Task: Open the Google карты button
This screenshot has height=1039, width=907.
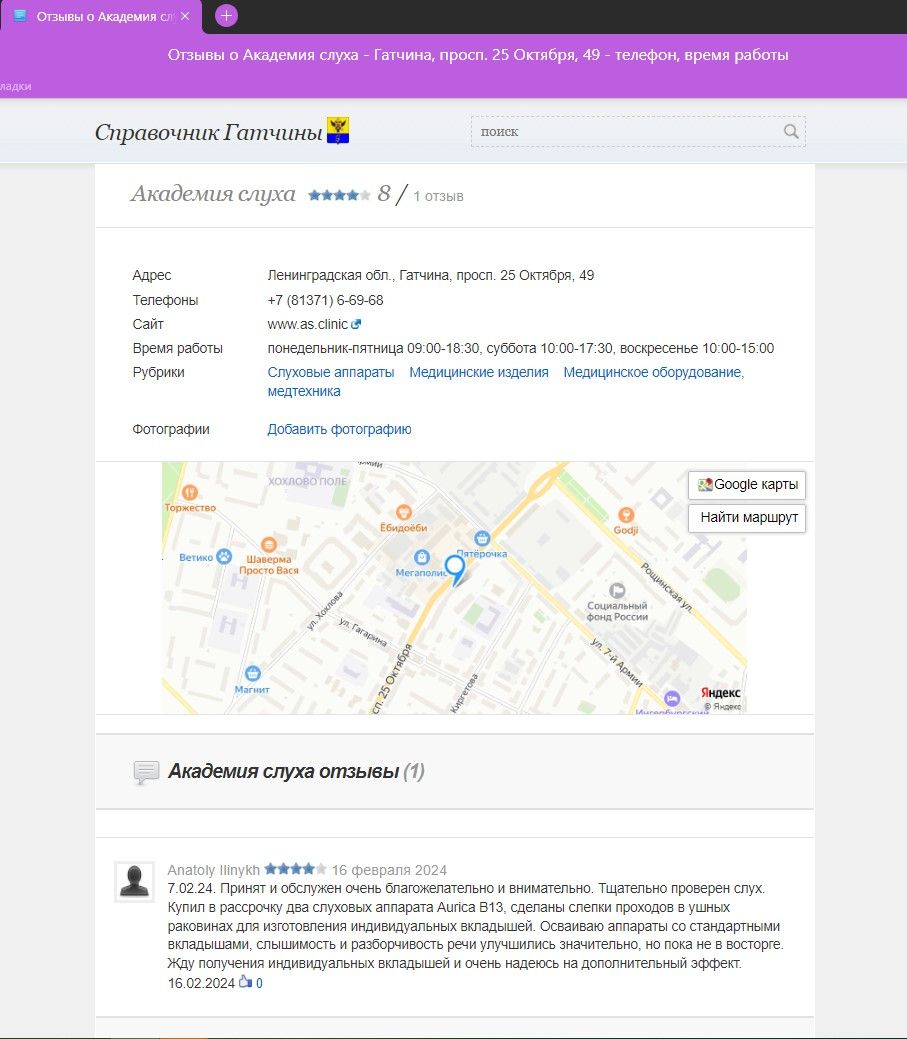Action: click(747, 485)
